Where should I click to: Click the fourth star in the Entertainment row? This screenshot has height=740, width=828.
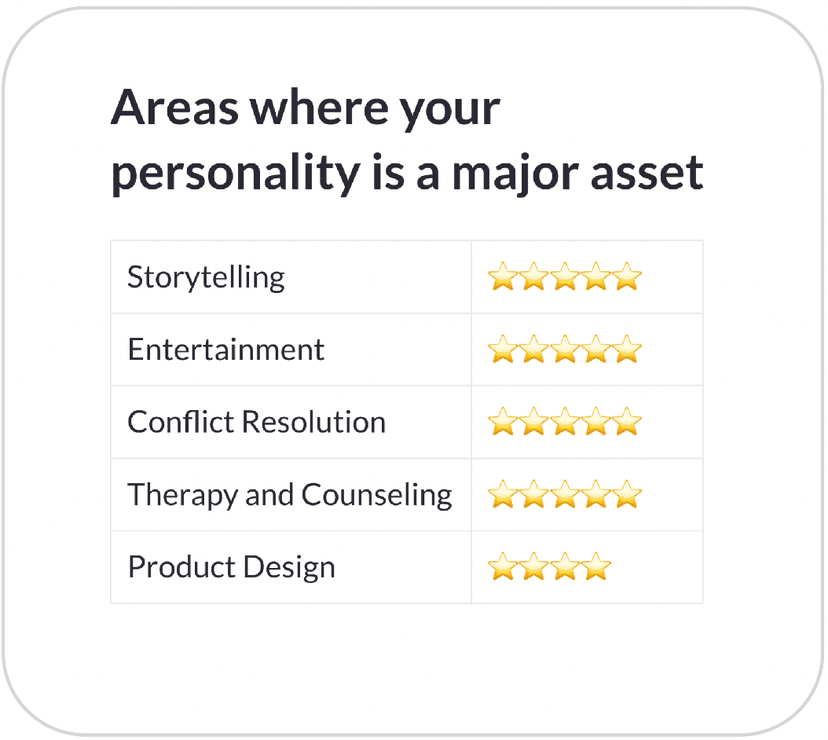595,350
